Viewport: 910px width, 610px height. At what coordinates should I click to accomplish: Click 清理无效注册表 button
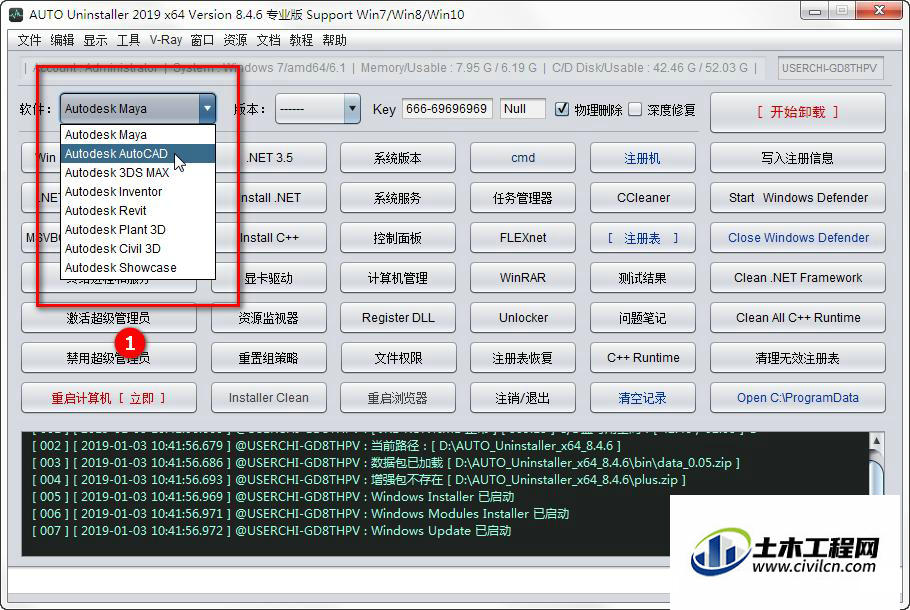[797, 358]
